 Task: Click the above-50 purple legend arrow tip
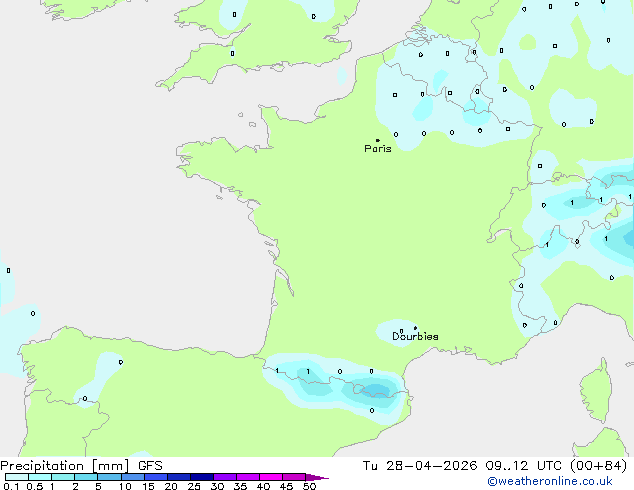317,477
